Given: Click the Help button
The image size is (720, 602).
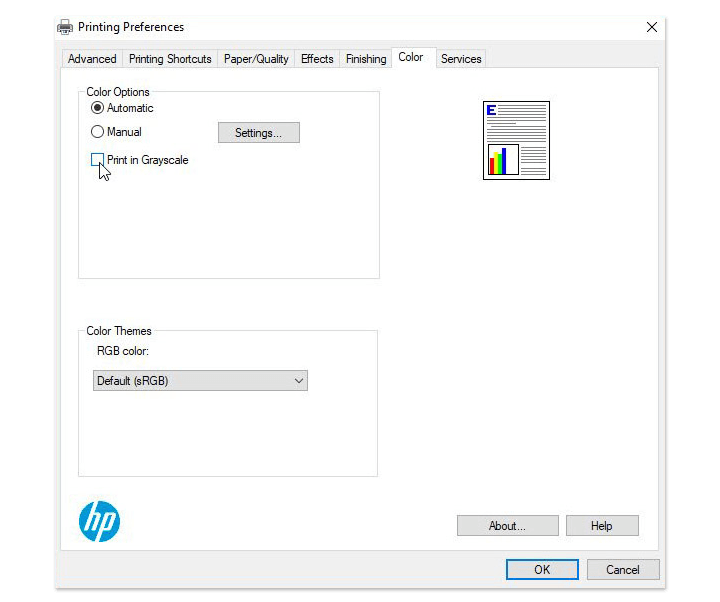Looking at the screenshot, I should click(601, 526).
